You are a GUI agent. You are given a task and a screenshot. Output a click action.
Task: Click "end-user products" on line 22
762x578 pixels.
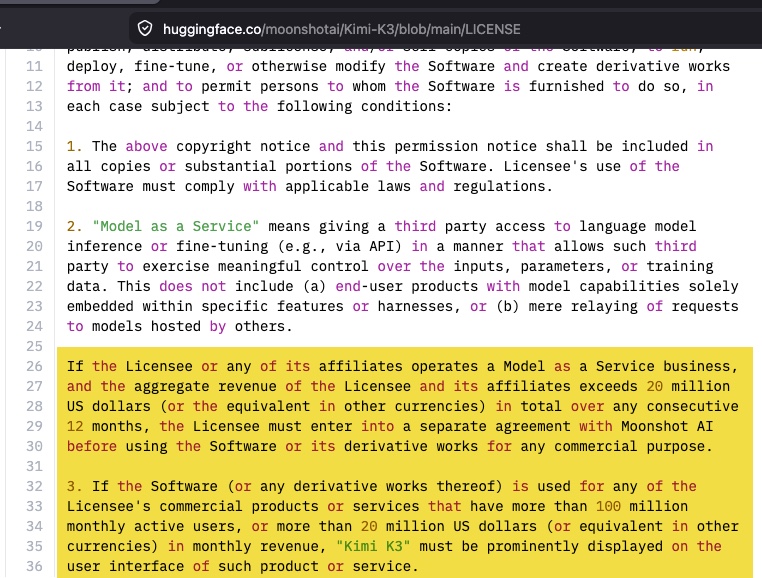click(x=406, y=286)
